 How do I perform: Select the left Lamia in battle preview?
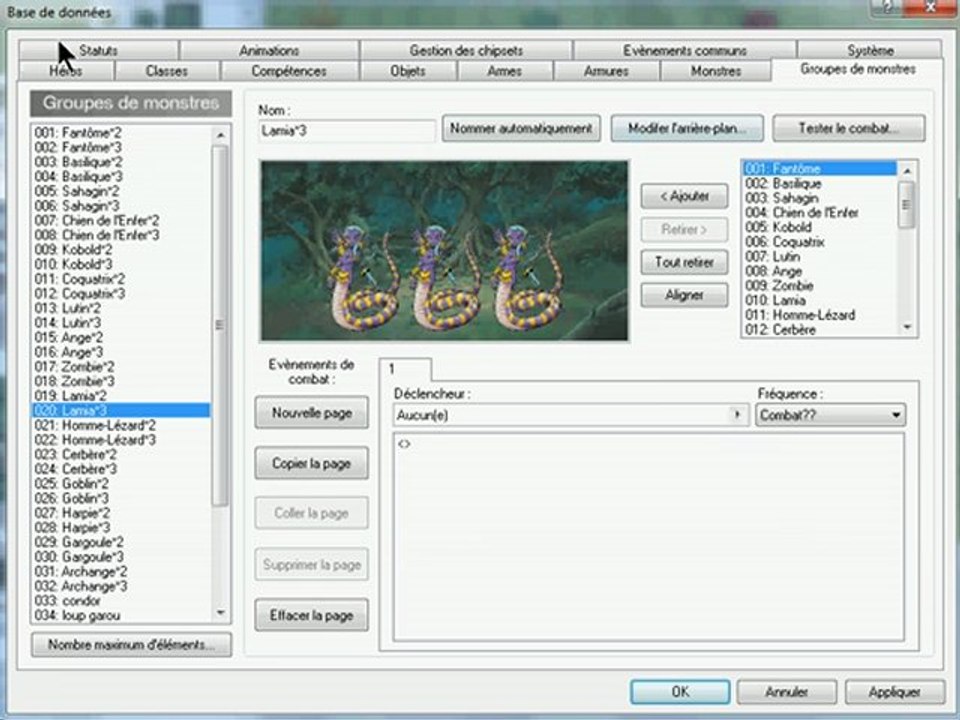point(364,279)
